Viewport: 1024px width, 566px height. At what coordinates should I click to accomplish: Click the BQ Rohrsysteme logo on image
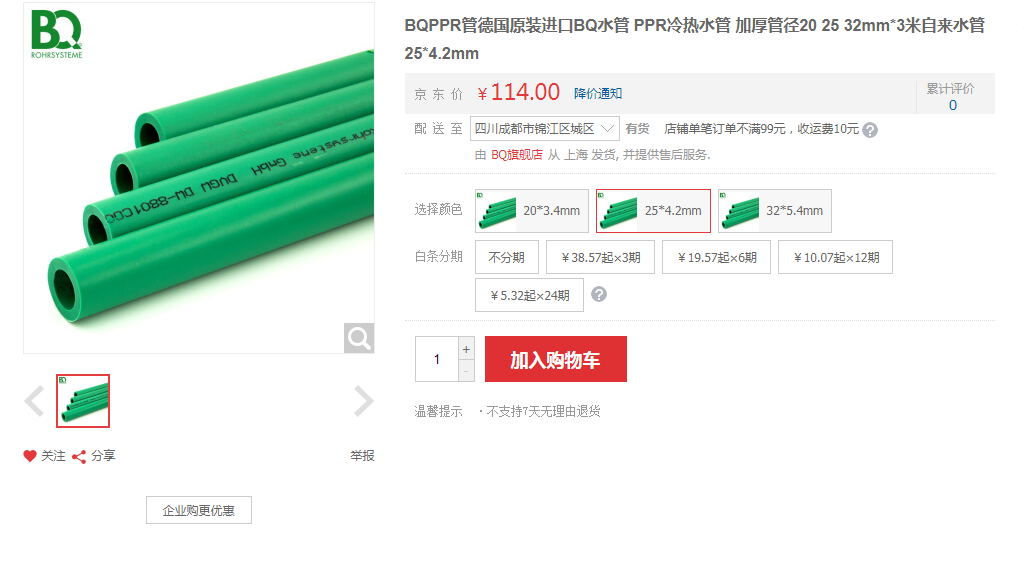click(x=57, y=34)
